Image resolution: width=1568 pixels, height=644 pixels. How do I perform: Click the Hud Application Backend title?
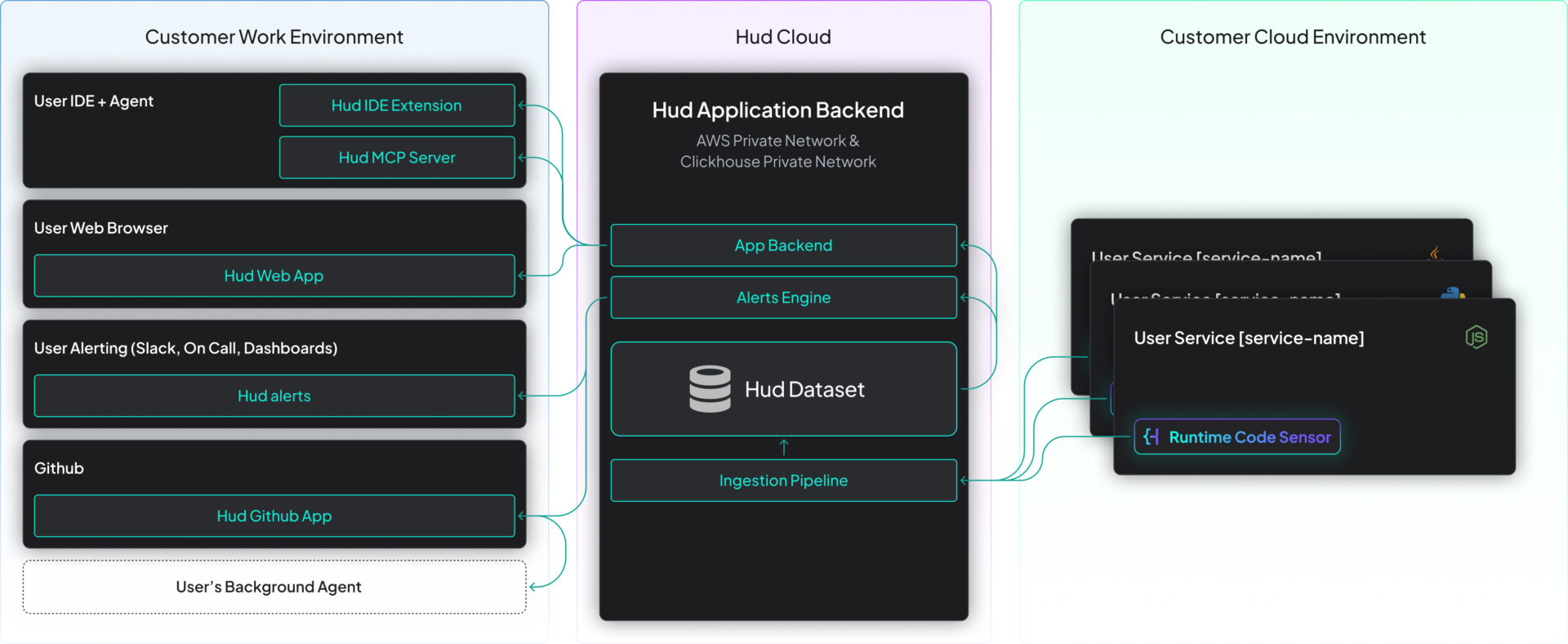tap(777, 110)
